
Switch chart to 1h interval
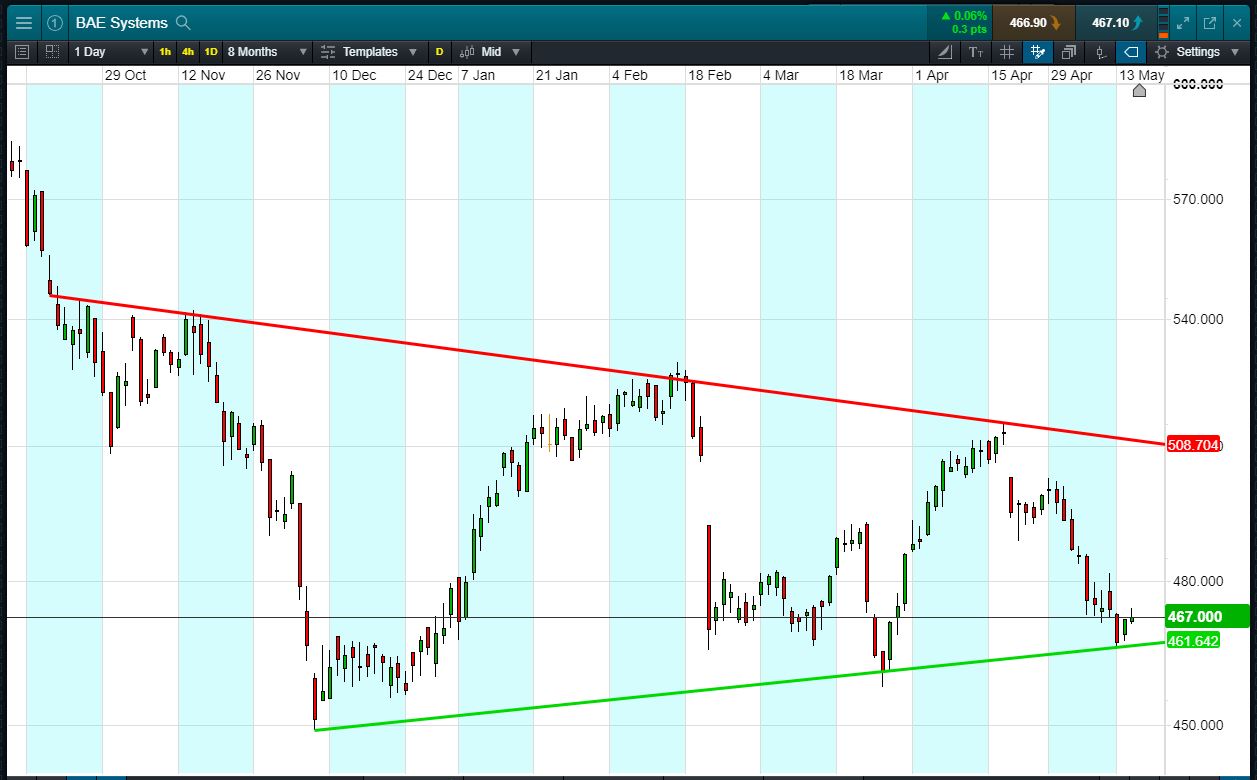pyautogui.click(x=165, y=51)
